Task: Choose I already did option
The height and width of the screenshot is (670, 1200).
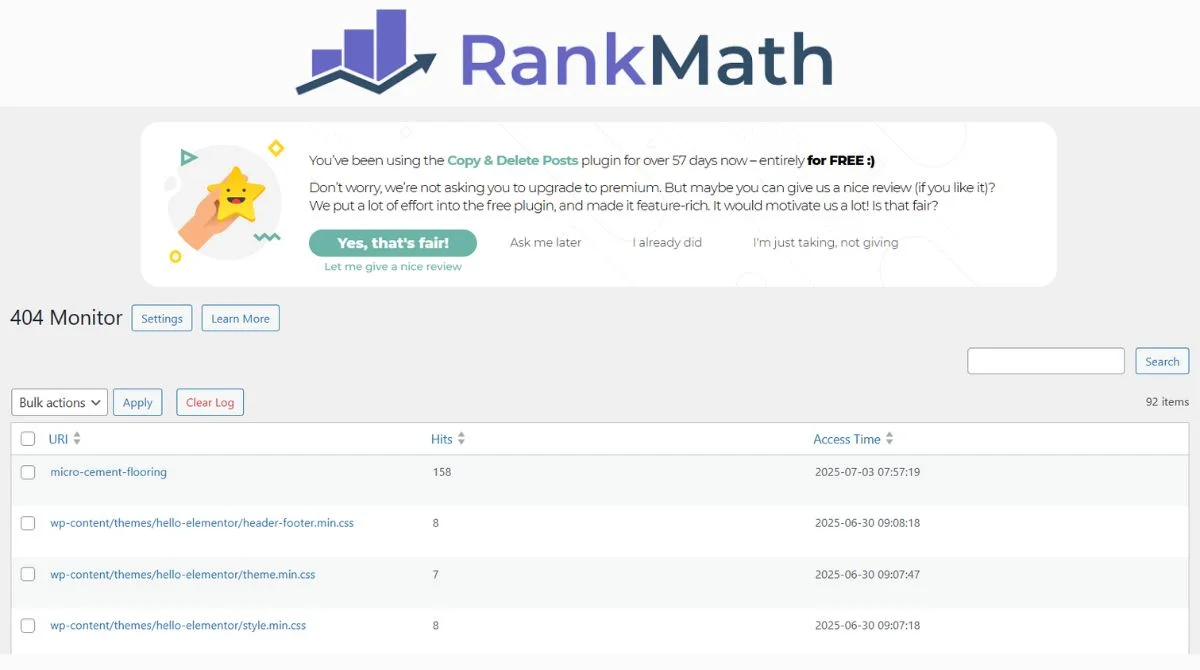Action: pos(667,242)
